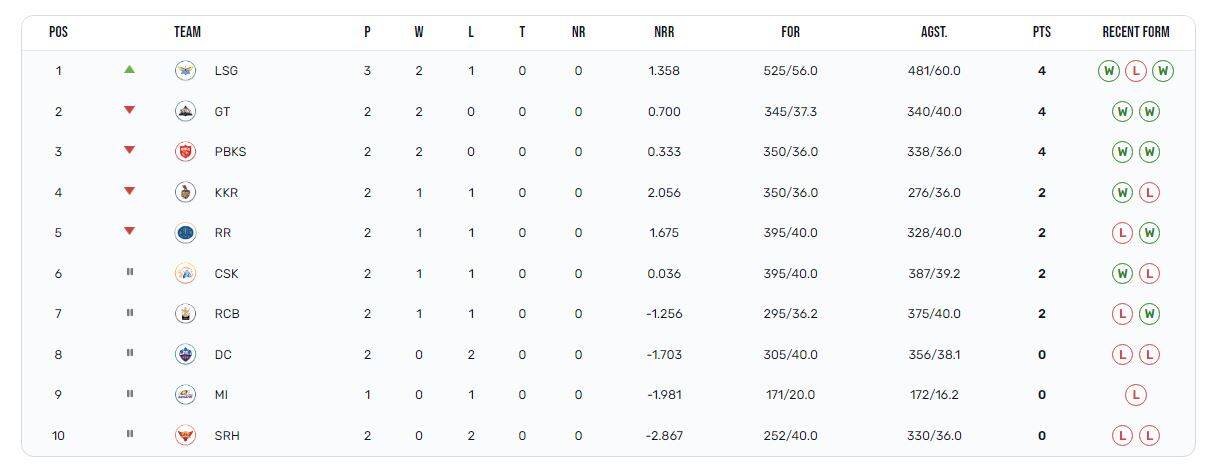The height and width of the screenshot is (474, 1227).
Task: Click the SRH team logo
Action: pos(185,436)
